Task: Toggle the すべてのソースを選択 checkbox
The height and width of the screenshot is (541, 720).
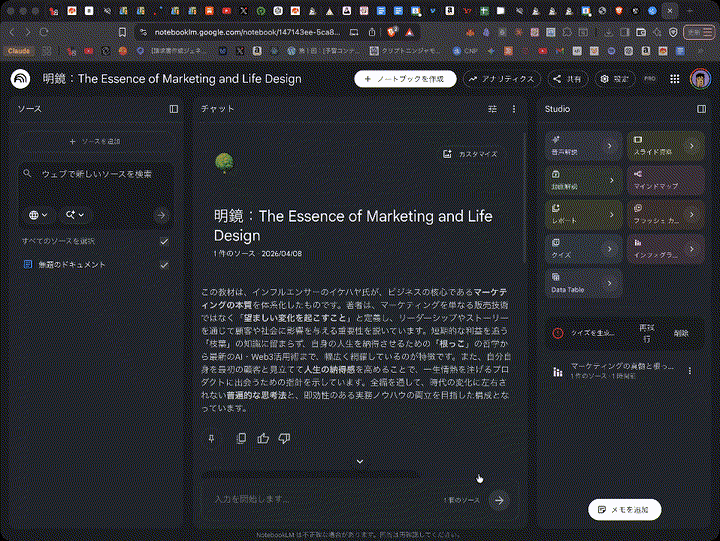Action: [x=164, y=241]
